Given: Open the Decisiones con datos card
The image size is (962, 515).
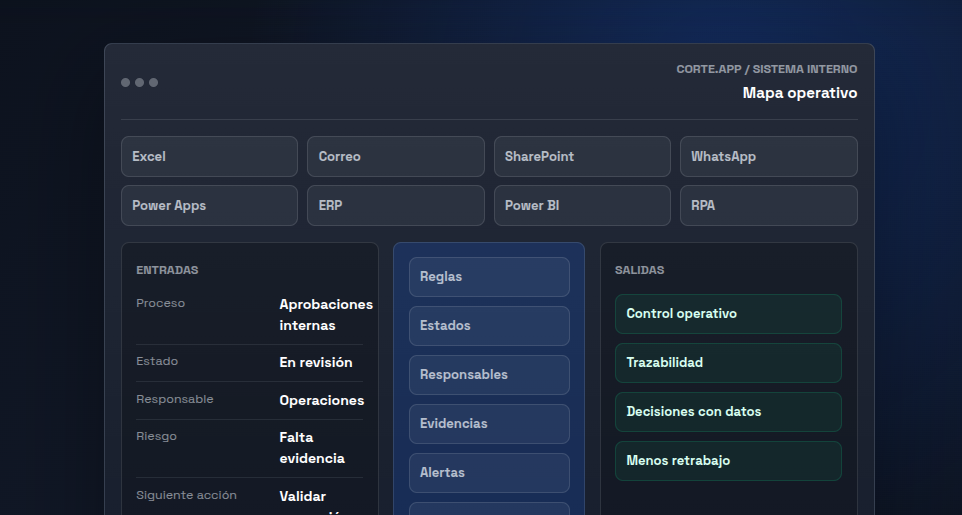Looking at the screenshot, I should (x=728, y=412).
